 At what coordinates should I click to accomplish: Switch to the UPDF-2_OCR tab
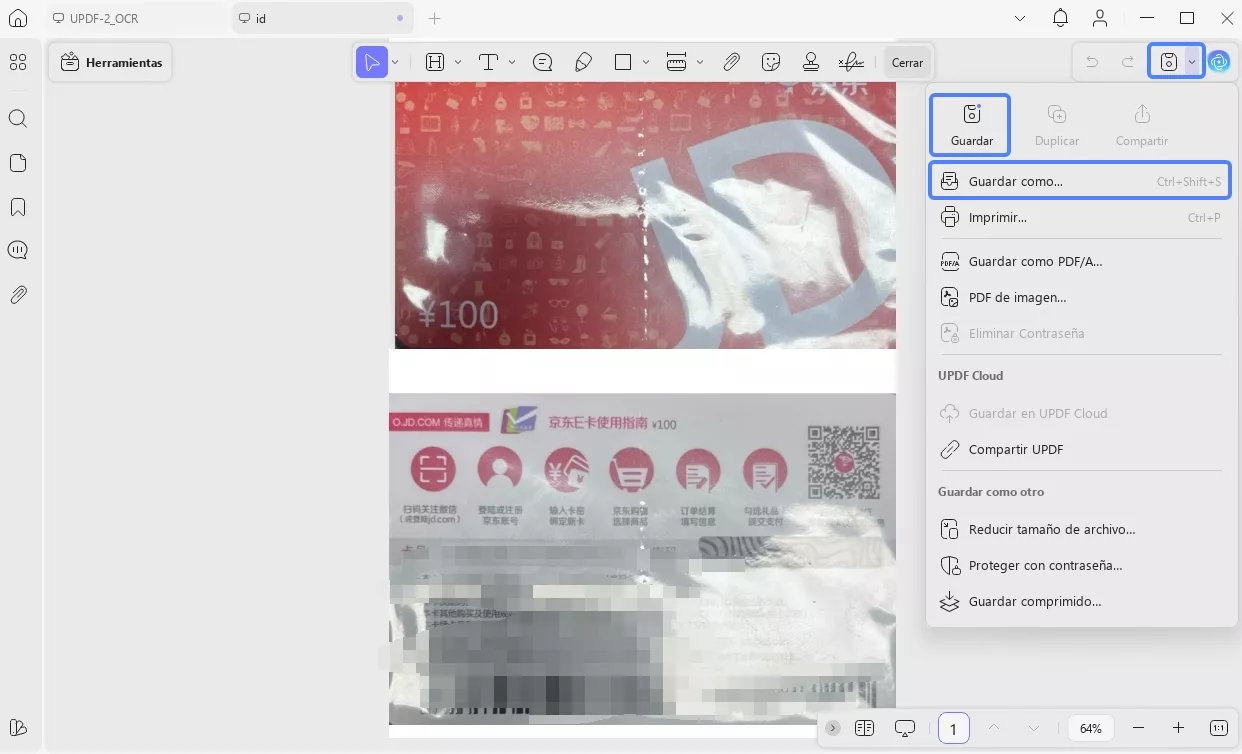pyautogui.click(x=136, y=18)
